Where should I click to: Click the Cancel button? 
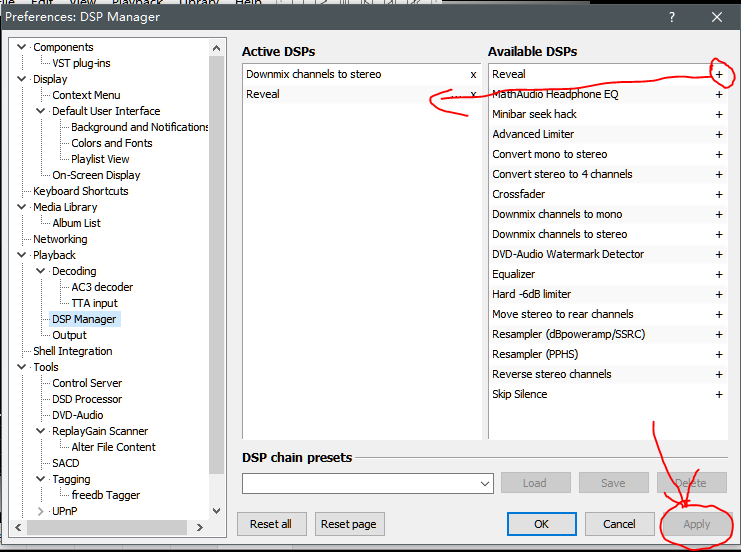click(619, 524)
